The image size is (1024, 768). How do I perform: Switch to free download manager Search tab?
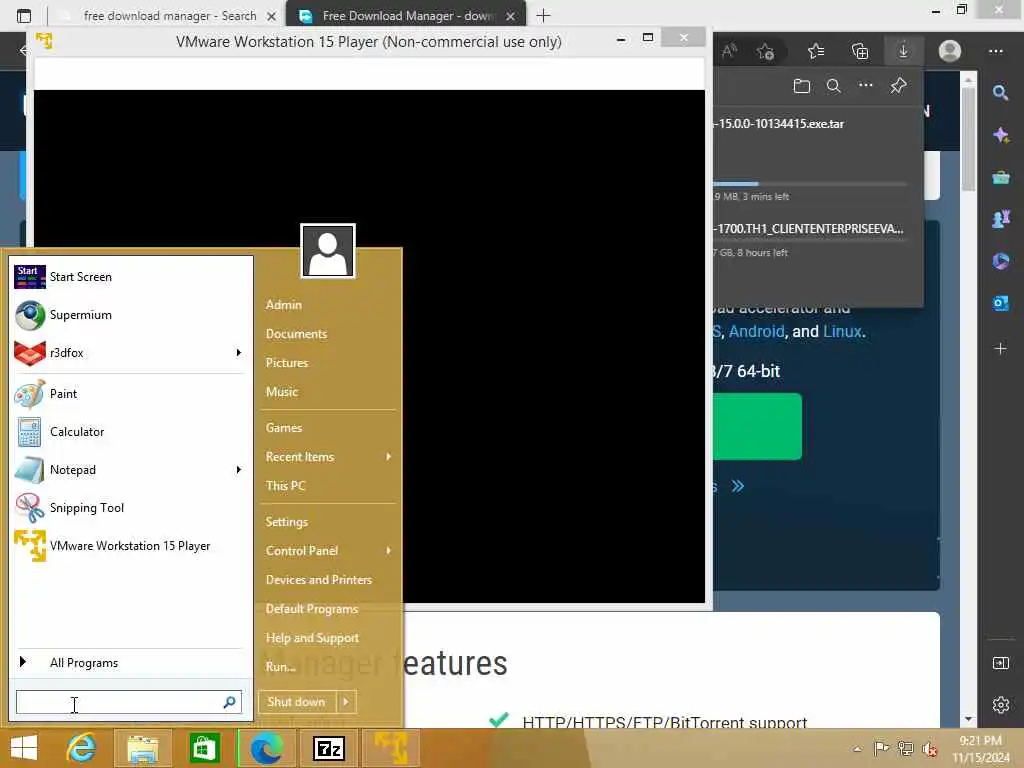(x=170, y=16)
